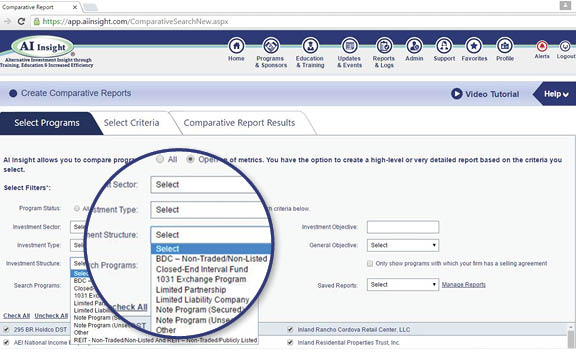The width and height of the screenshot is (576, 360).
Task: Open Reports & Logs icon
Action: (384, 46)
